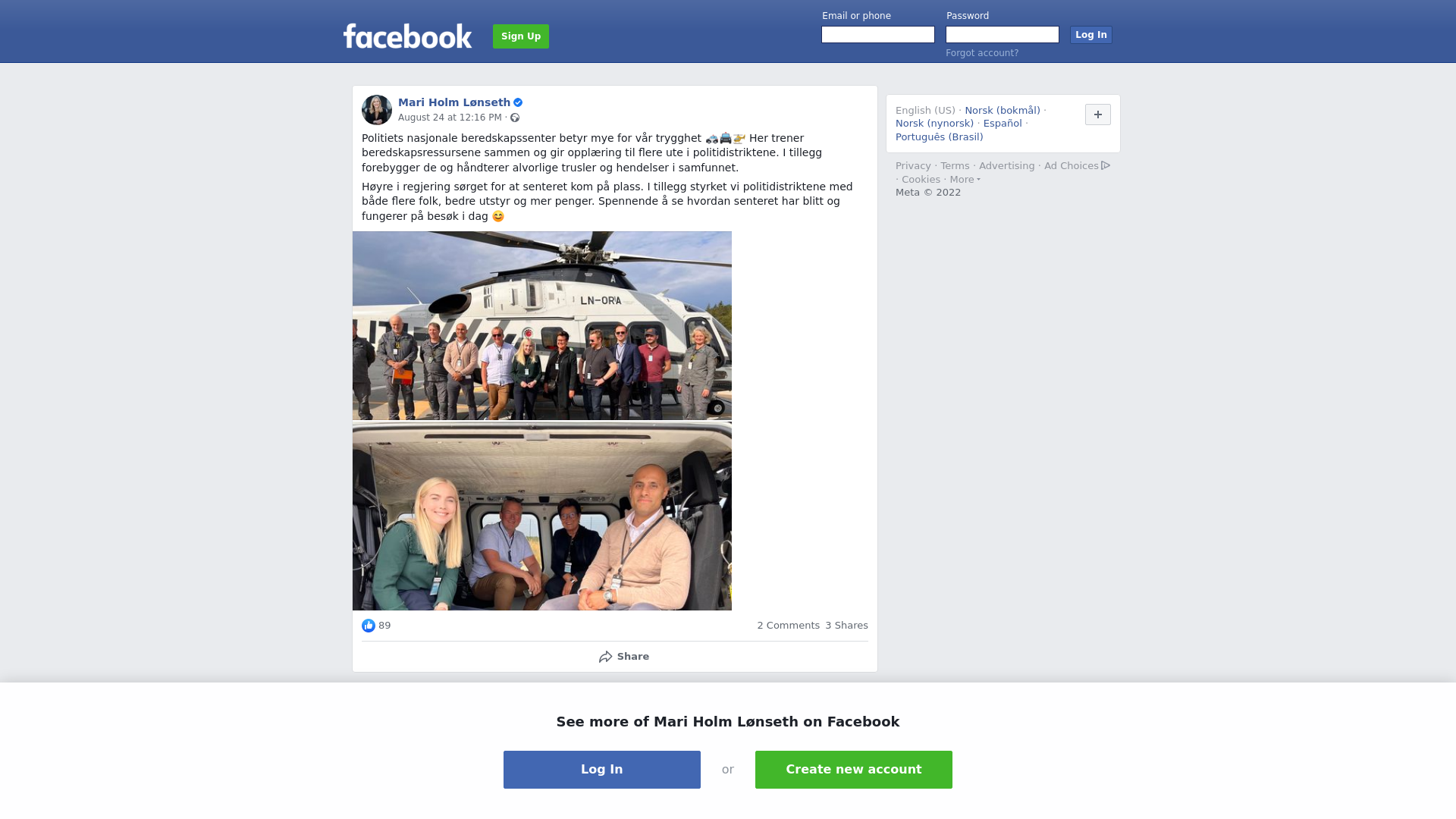Click the Create new account button

(x=854, y=770)
